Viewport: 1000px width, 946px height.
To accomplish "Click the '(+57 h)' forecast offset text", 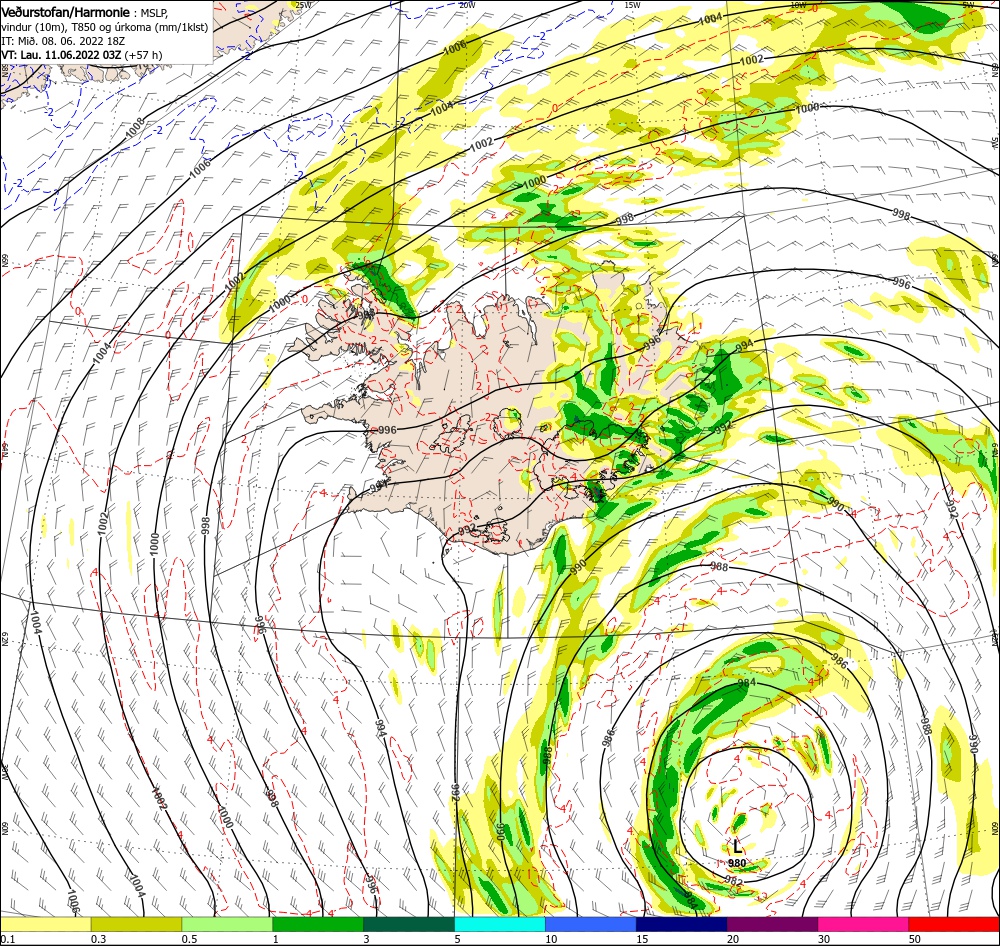I will (143, 55).
